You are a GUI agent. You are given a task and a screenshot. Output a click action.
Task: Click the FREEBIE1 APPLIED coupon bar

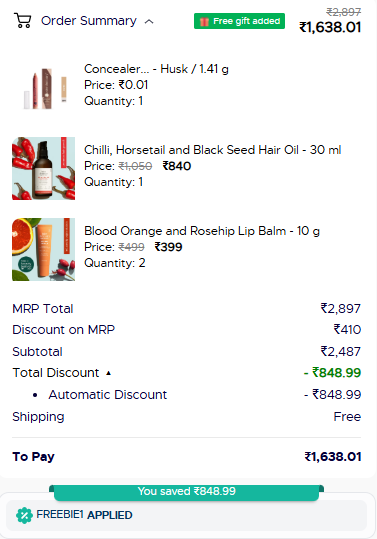(187, 515)
